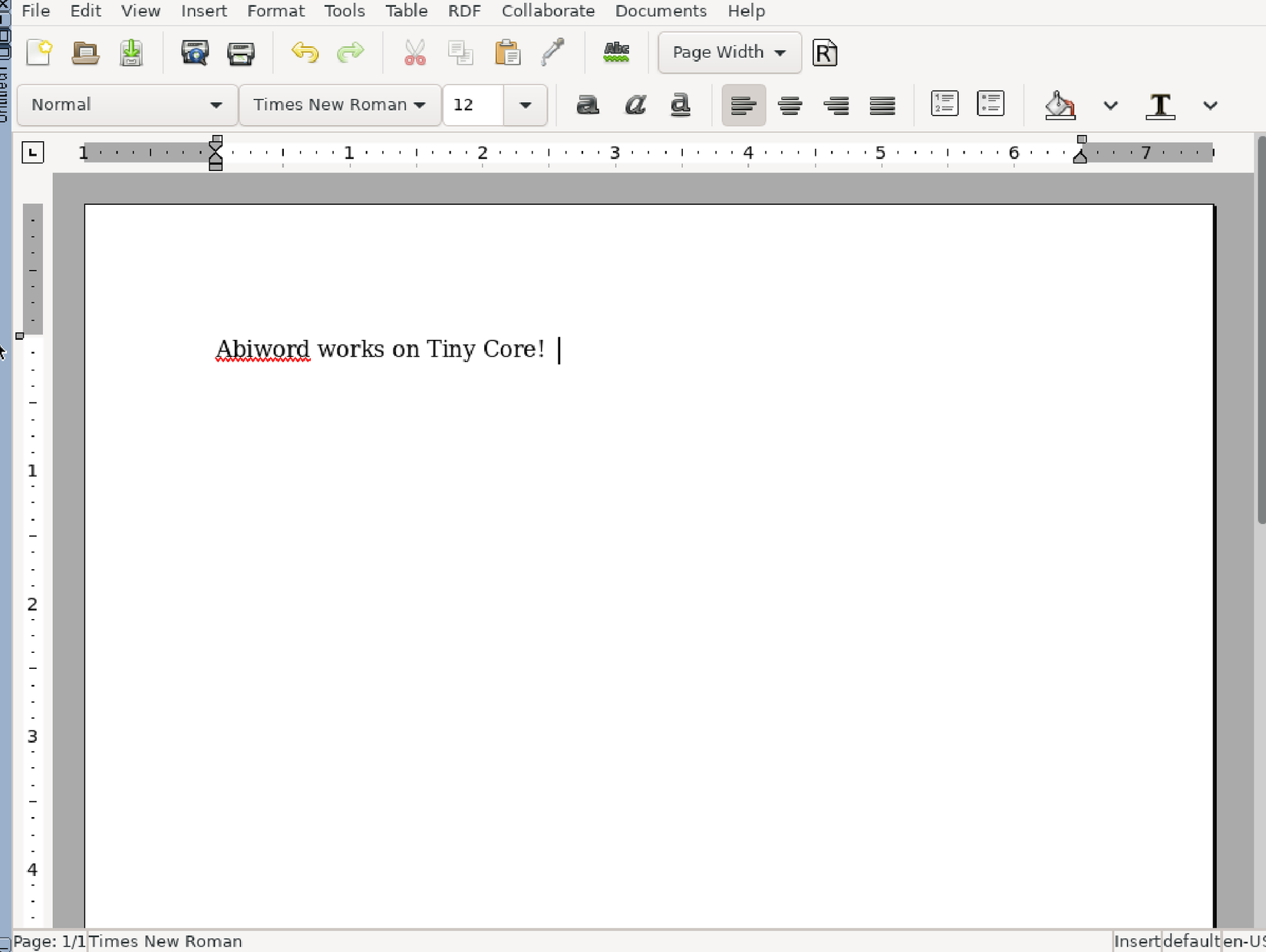Open a file with folder icon

85,53
